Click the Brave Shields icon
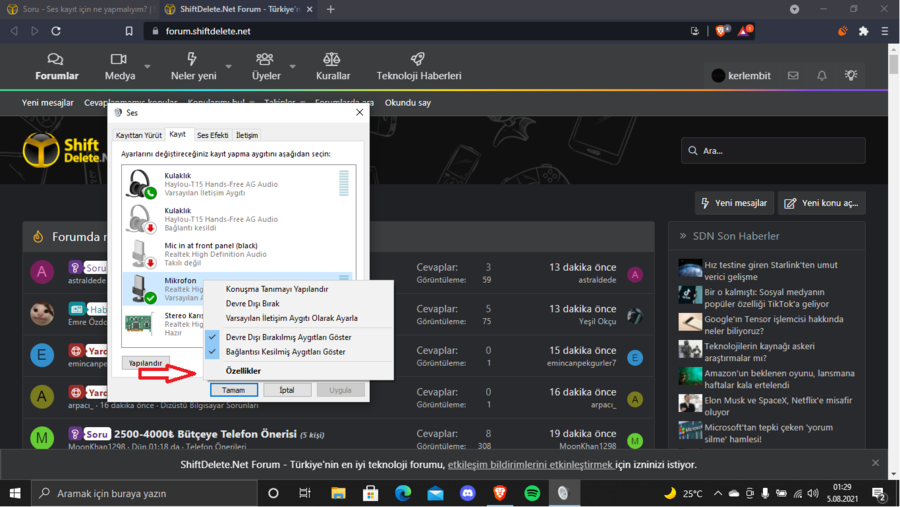Screen dimensions: 900x507 (722, 31)
